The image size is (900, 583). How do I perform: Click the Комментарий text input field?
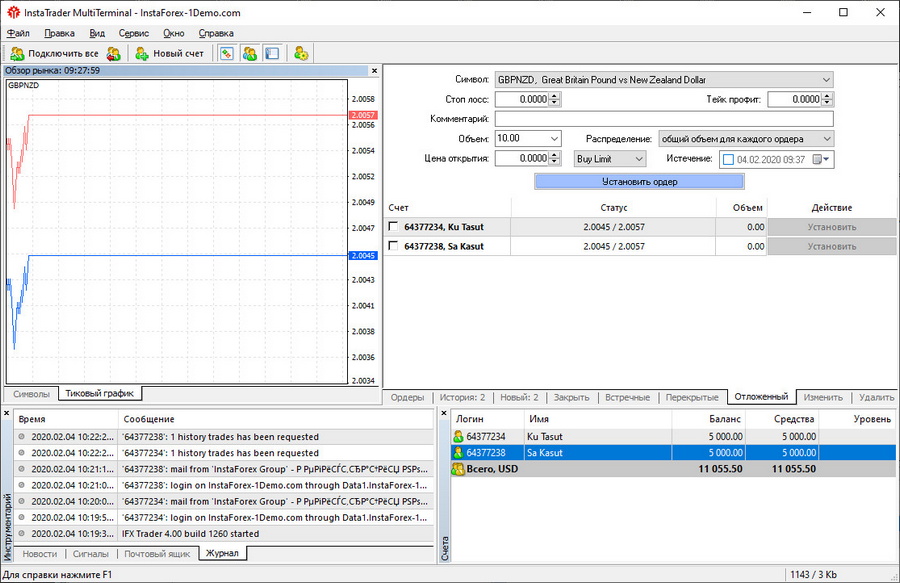click(664, 119)
